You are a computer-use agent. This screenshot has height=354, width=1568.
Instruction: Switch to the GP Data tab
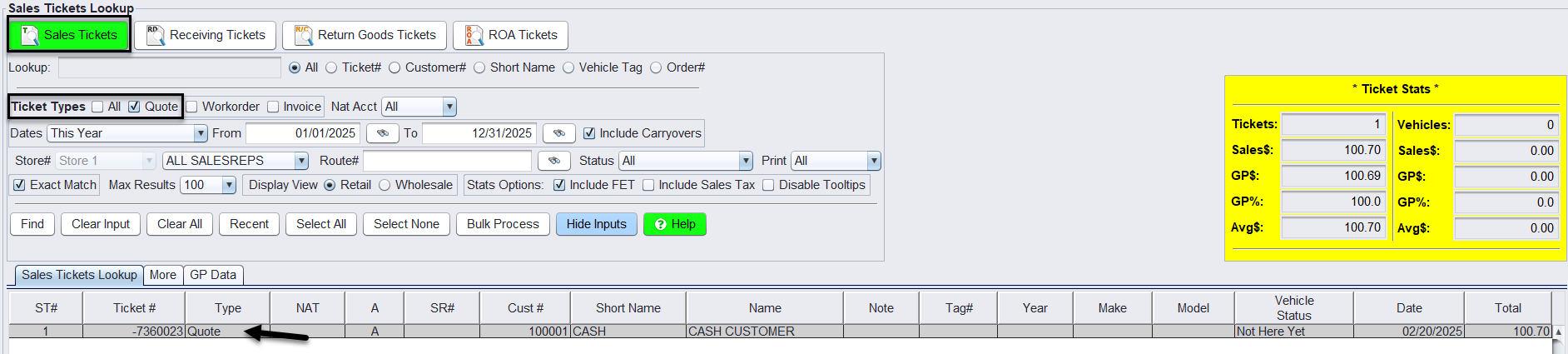click(x=213, y=275)
